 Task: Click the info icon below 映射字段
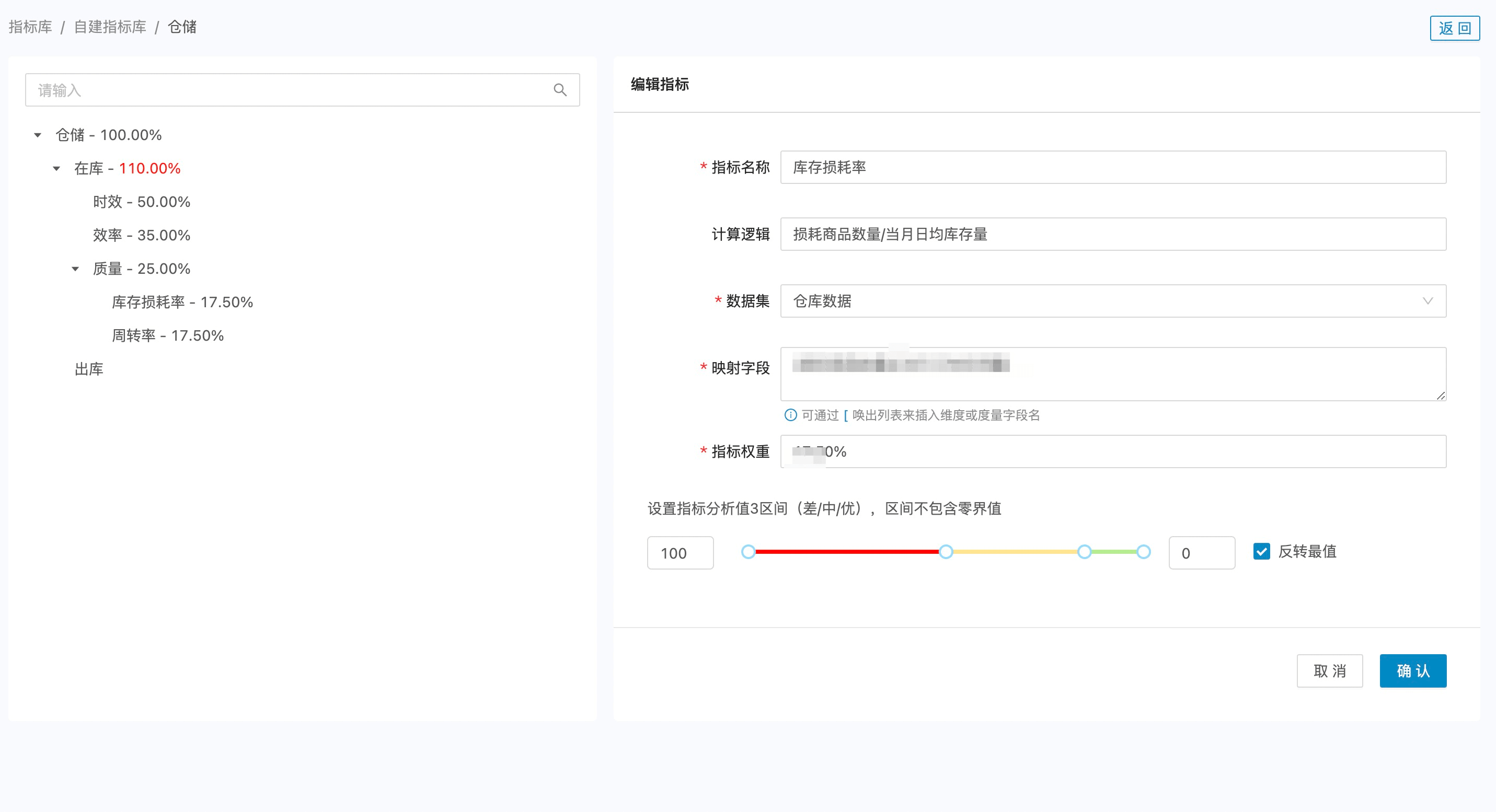[790, 415]
